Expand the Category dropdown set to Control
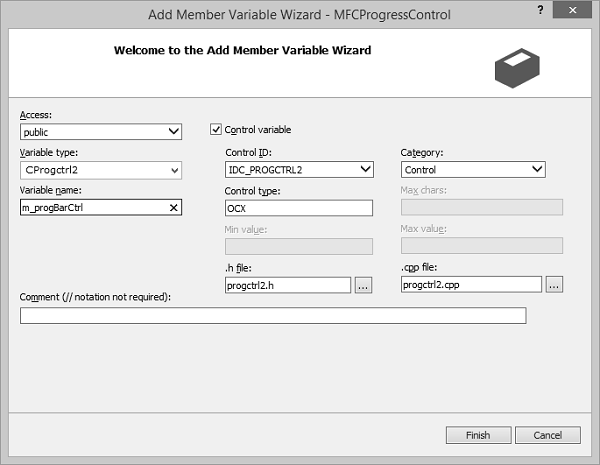The image size is (600, 465). tap(473, 170)
